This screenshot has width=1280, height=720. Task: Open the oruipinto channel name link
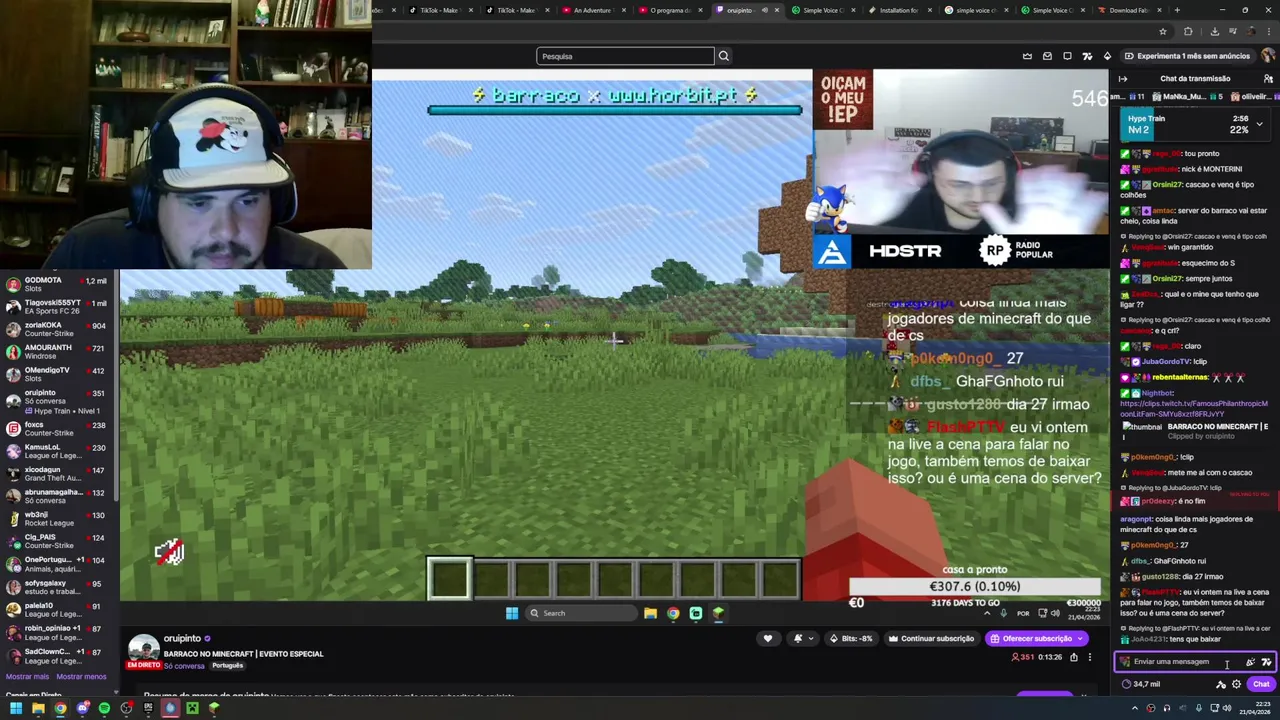182,638
